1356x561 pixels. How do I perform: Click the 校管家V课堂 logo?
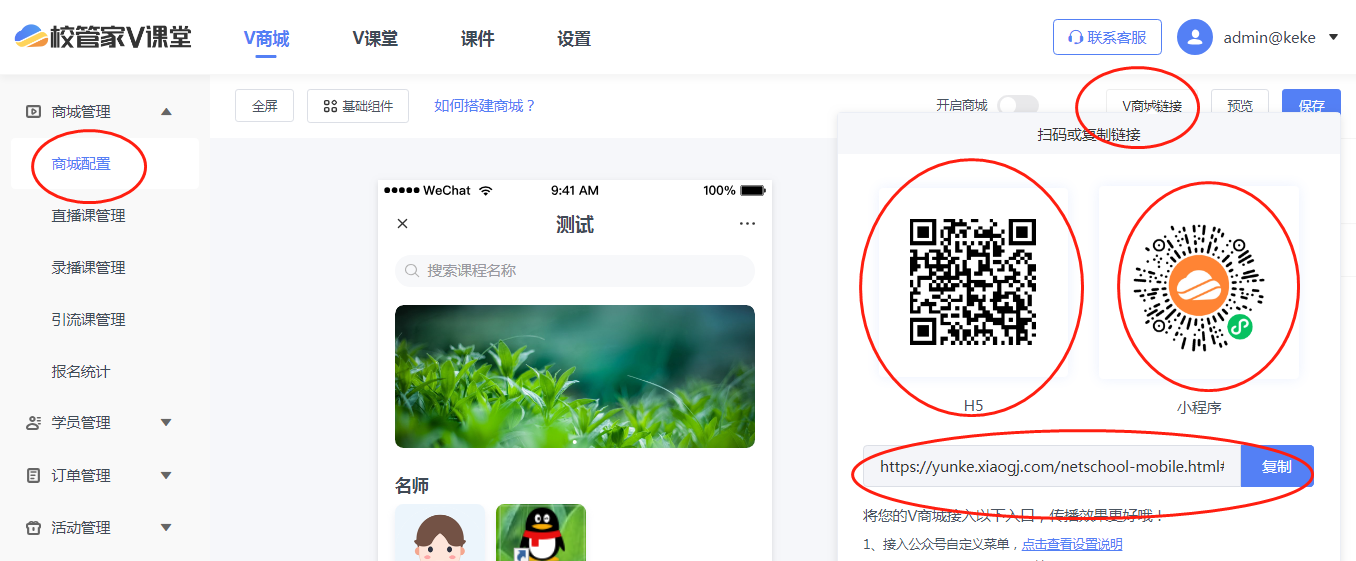(103, 37)
